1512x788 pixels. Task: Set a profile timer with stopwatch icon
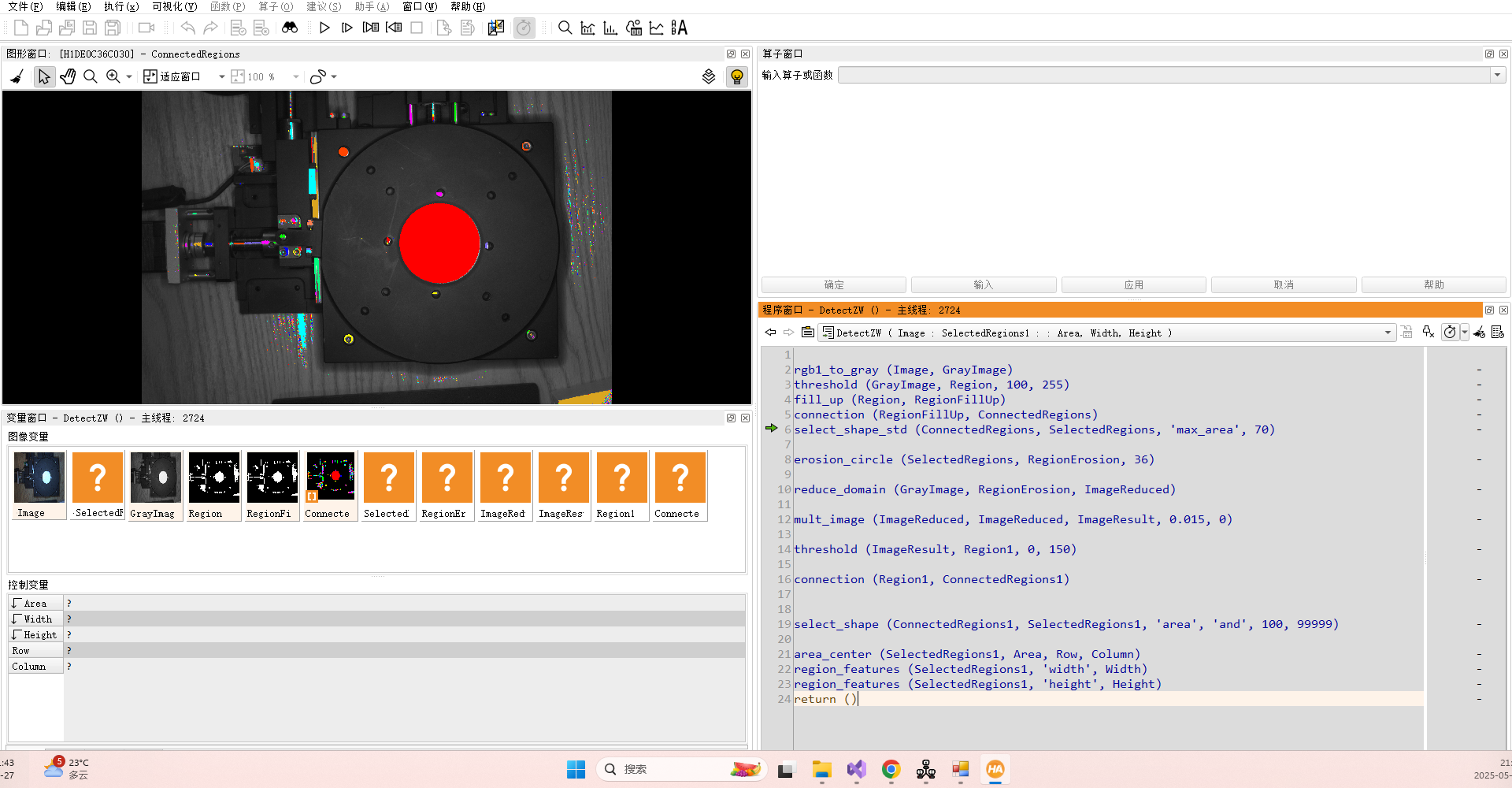[1451, 332]
